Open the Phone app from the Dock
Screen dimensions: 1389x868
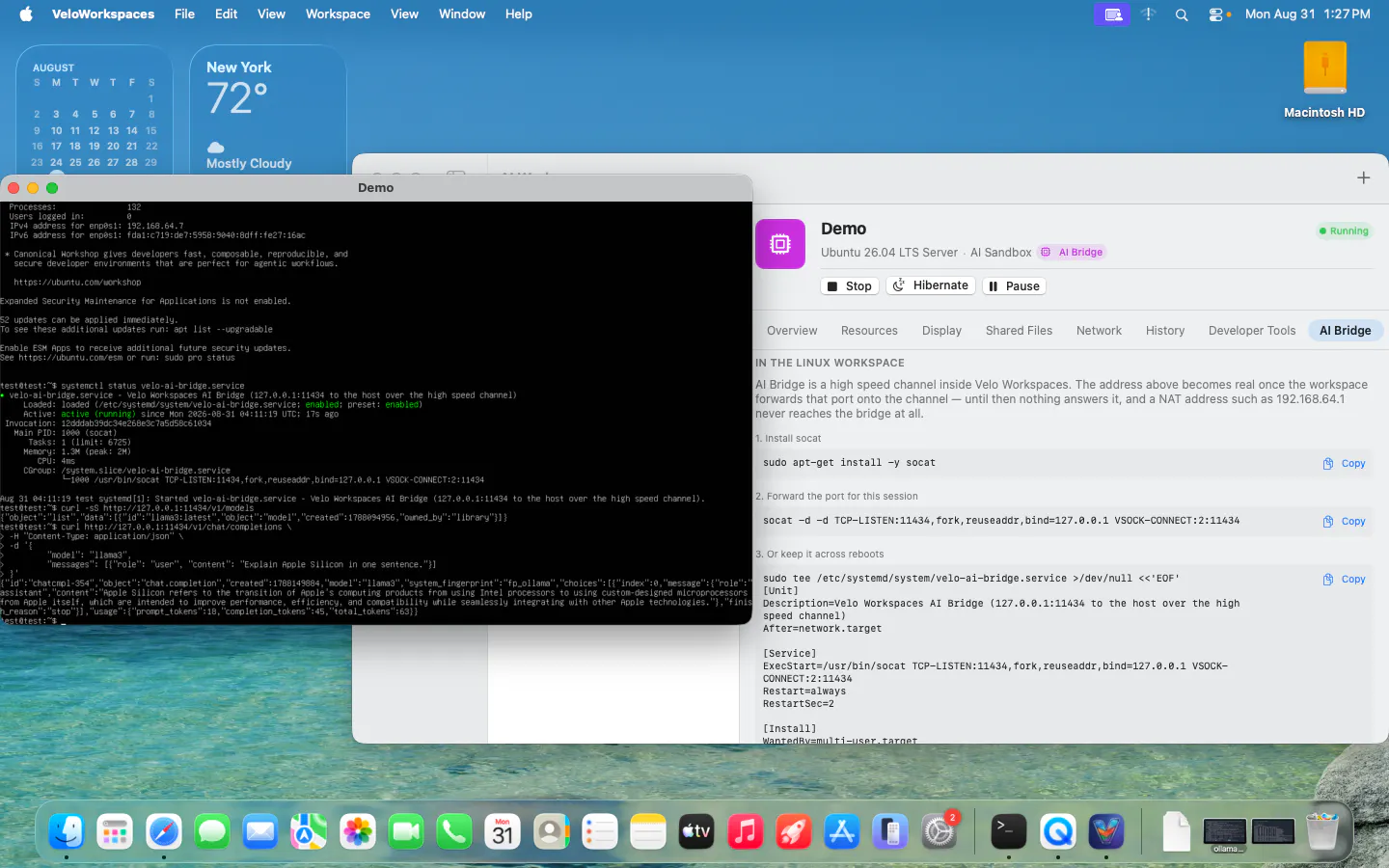[454, 831]
